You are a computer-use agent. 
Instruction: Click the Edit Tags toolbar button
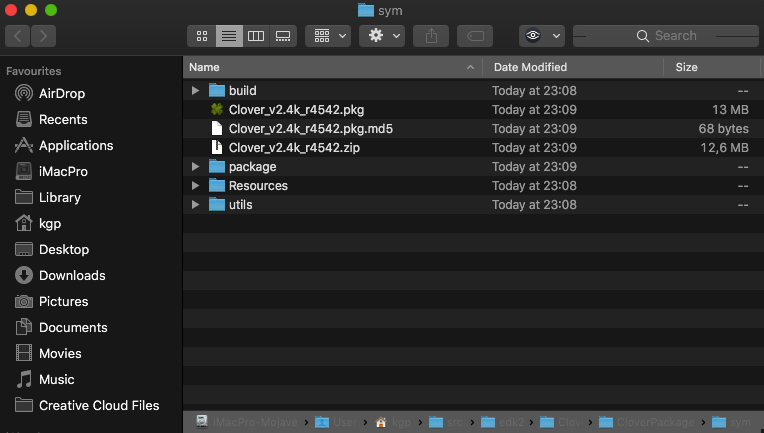point(475,36)
